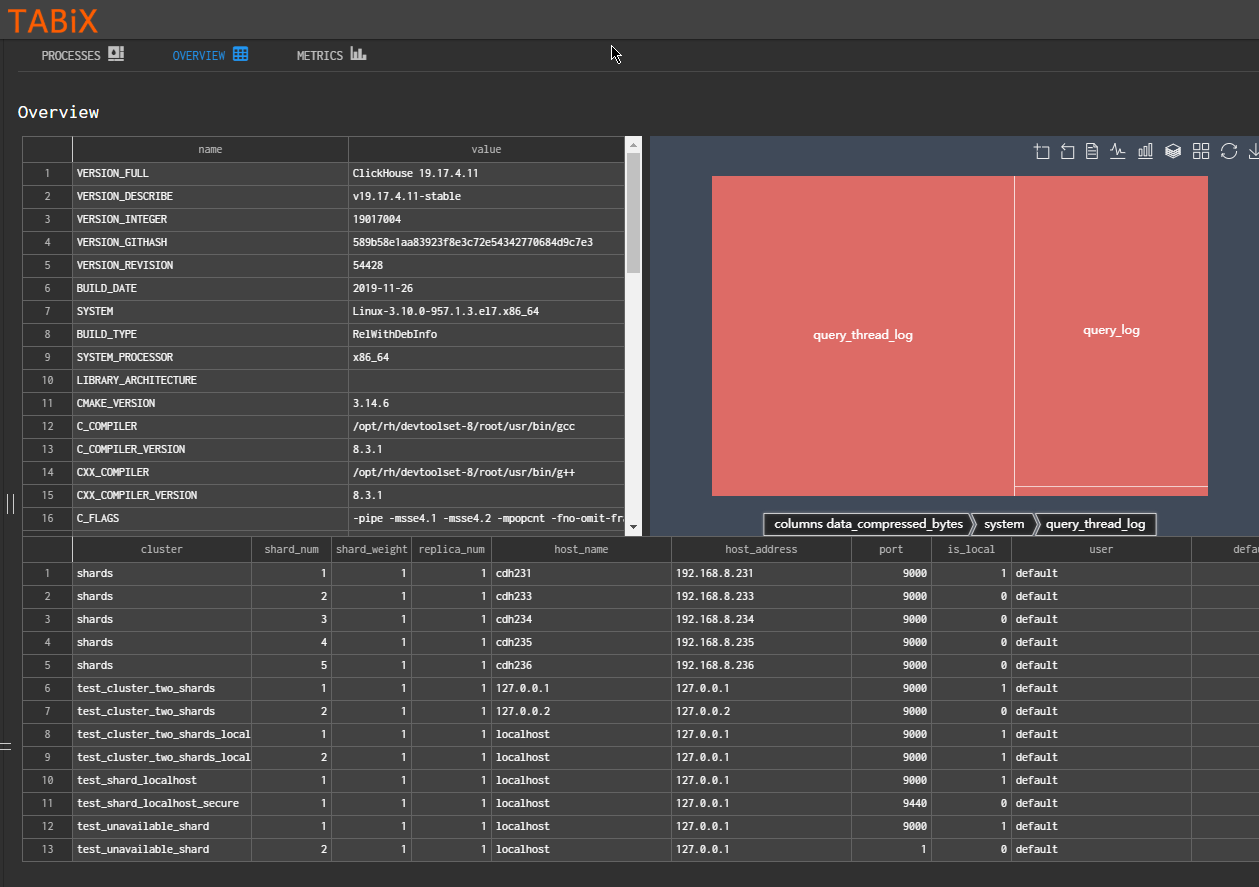Switch treemap to bar chart view

pyautogui.click(x=1144, y=151)
